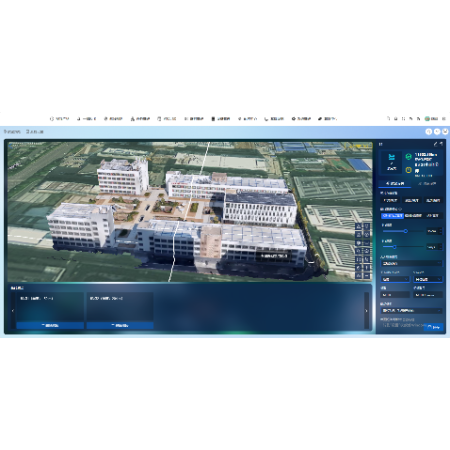Open the first item in top navigation menu
The height and width of the screenshot is (450, 450).
[x=59, y=119]
